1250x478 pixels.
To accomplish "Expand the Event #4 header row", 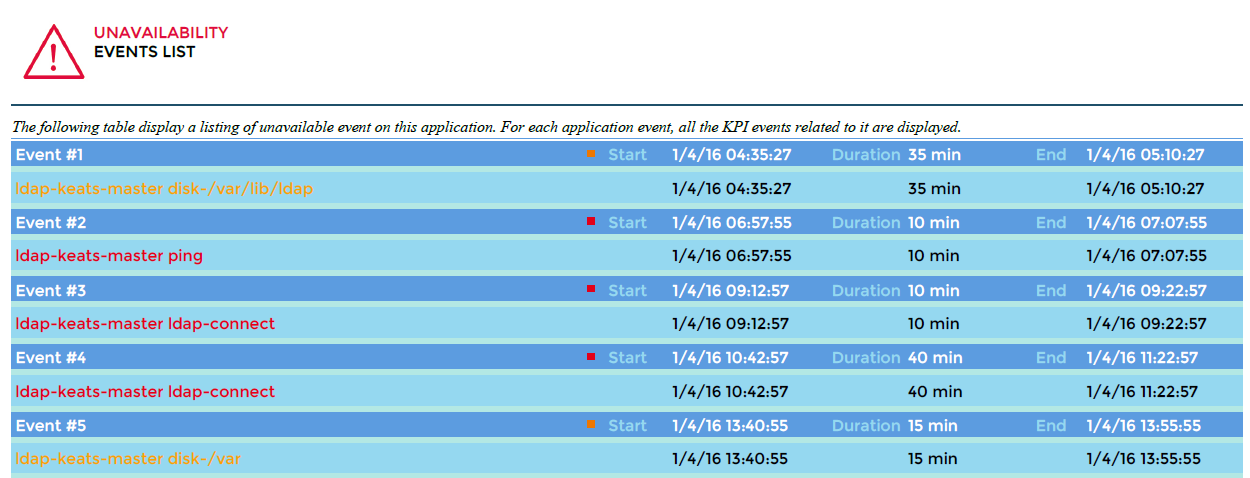I will point(300,358).
